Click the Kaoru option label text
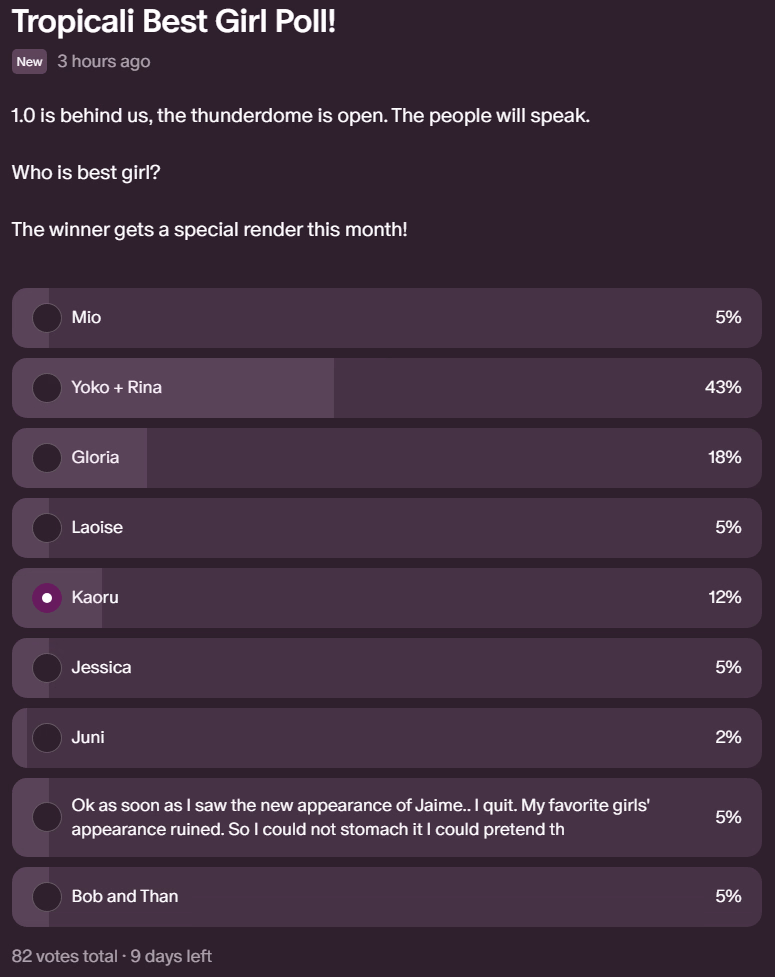The image size is (775, 977). [x=95, y=597]
